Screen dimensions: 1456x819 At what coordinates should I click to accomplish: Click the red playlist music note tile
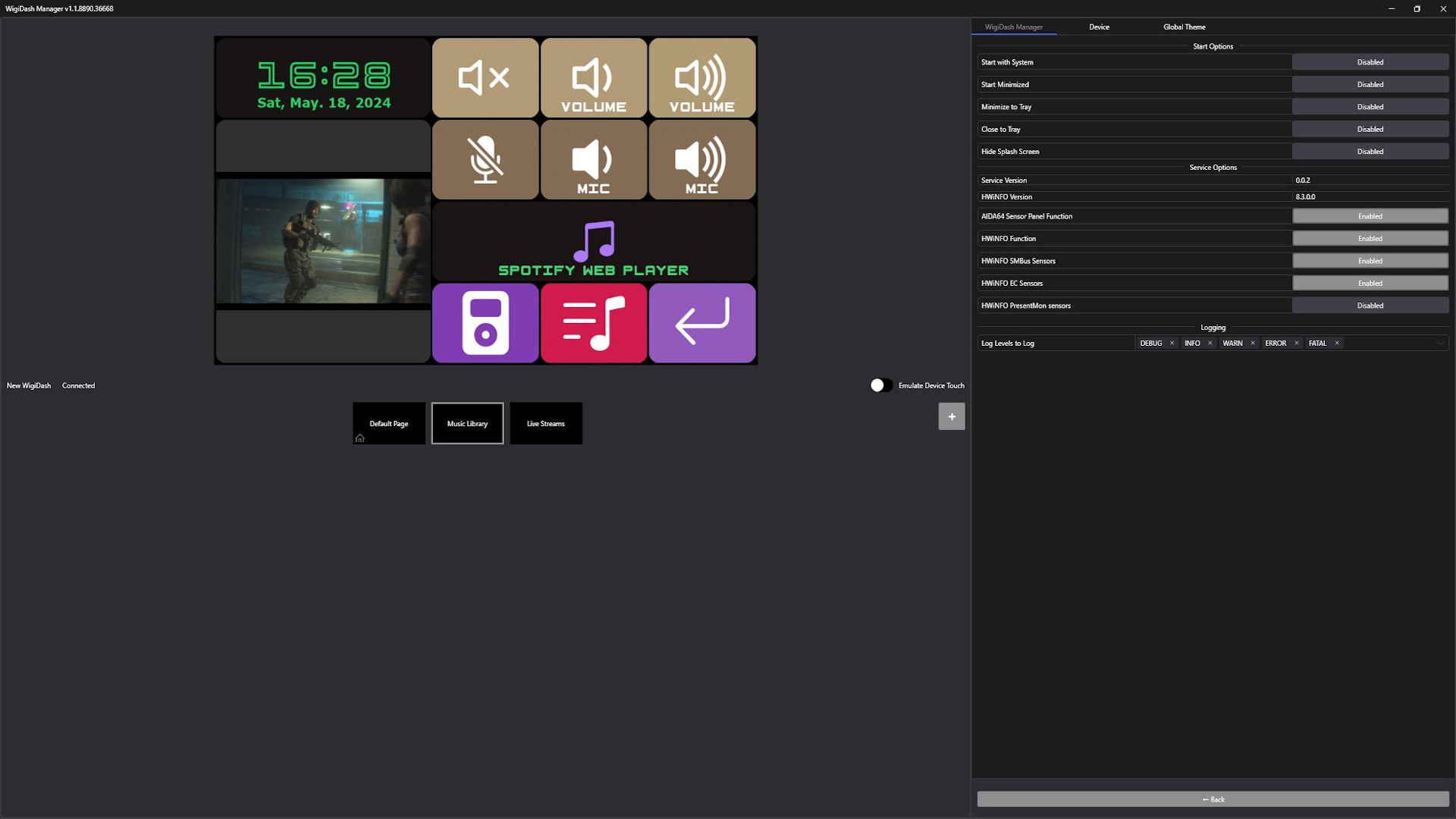coord(594,323)
